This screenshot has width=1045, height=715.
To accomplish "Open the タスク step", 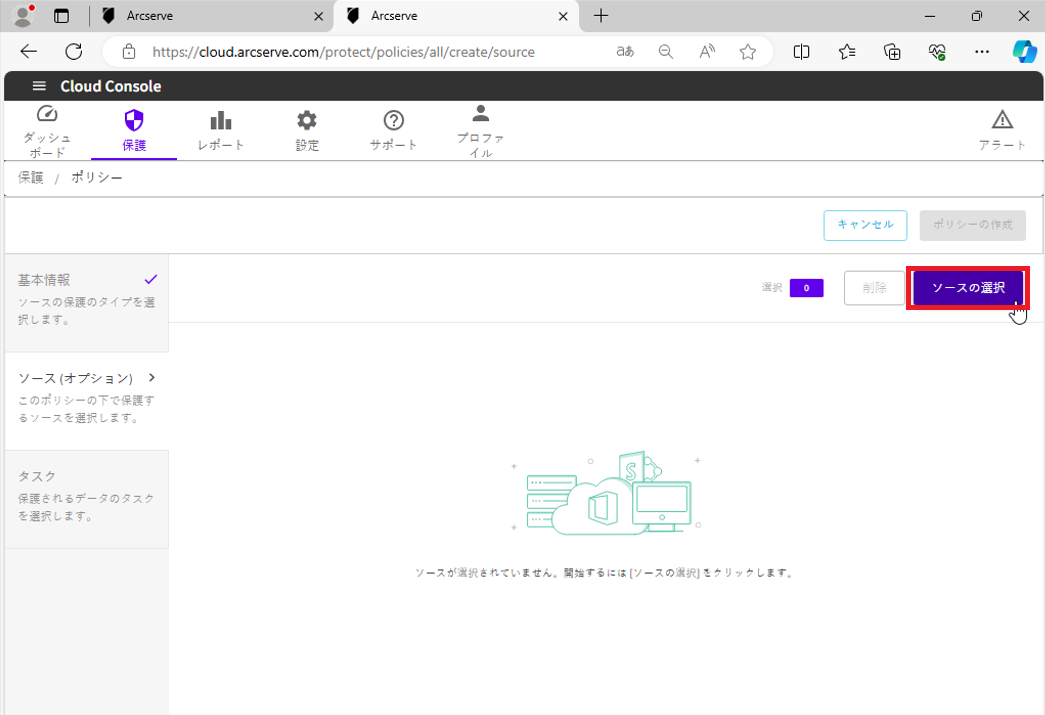I will click(37, 476).
